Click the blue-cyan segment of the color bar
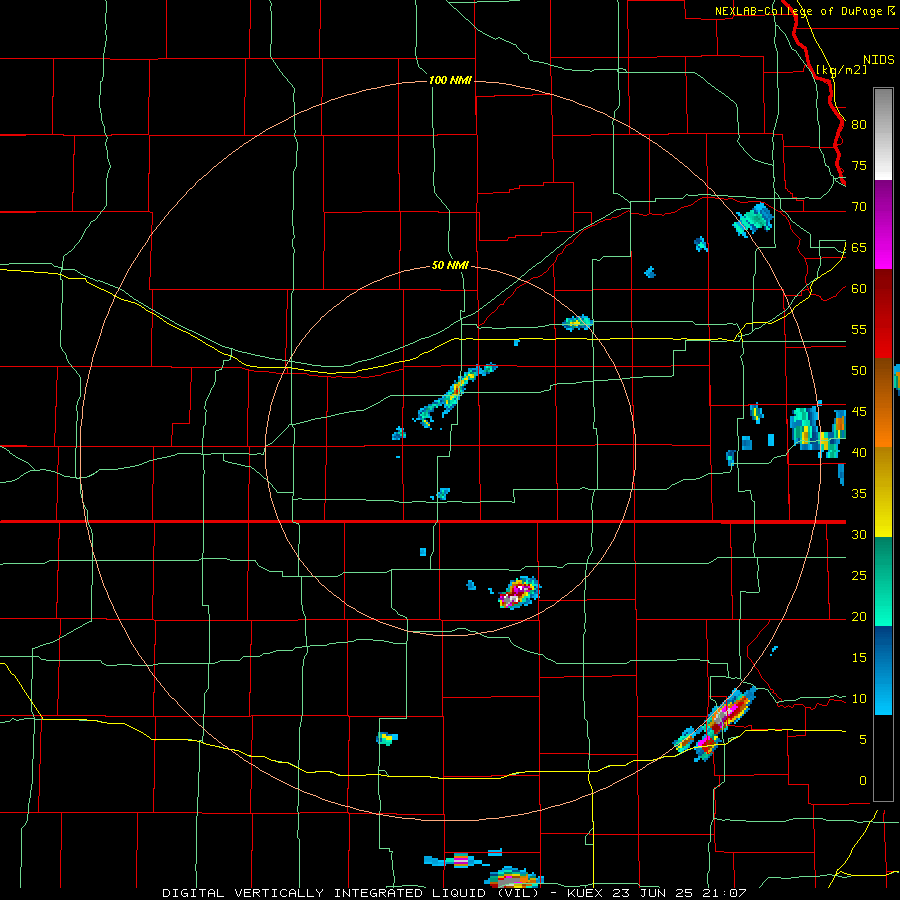The image size is (900, 900). [883, 670]
